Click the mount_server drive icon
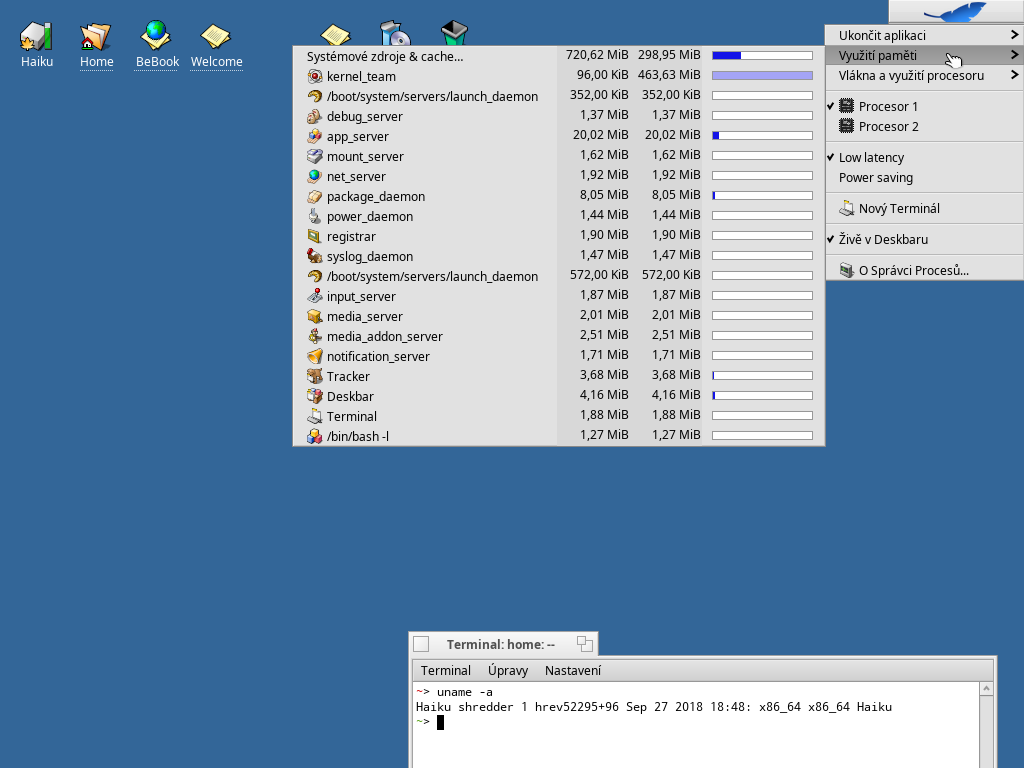1024x768 pixels. coord(315,156)
